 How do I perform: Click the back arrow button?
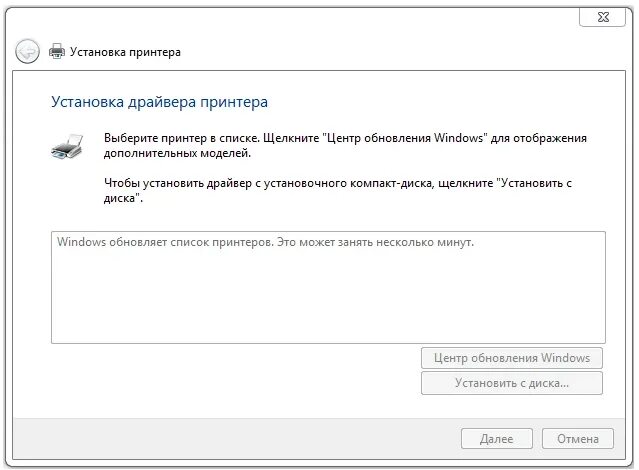coord(28,51)
